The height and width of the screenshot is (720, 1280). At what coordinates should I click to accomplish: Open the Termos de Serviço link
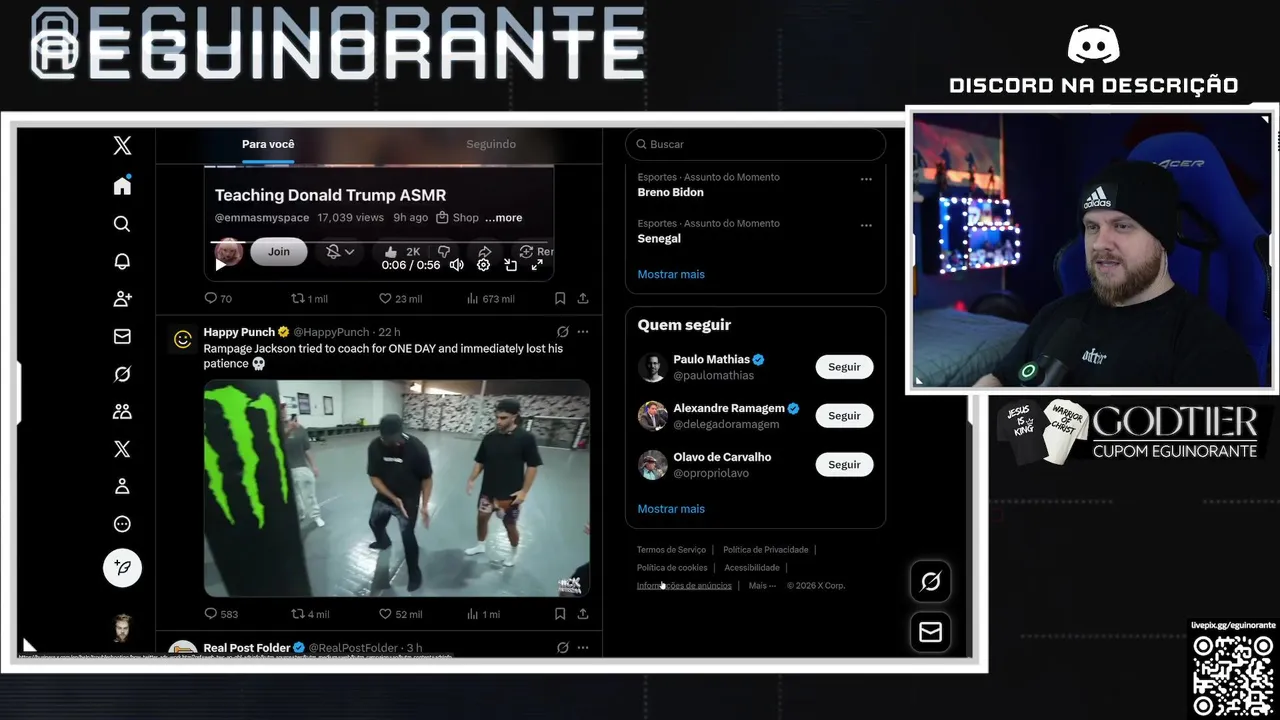coord(671,550)
